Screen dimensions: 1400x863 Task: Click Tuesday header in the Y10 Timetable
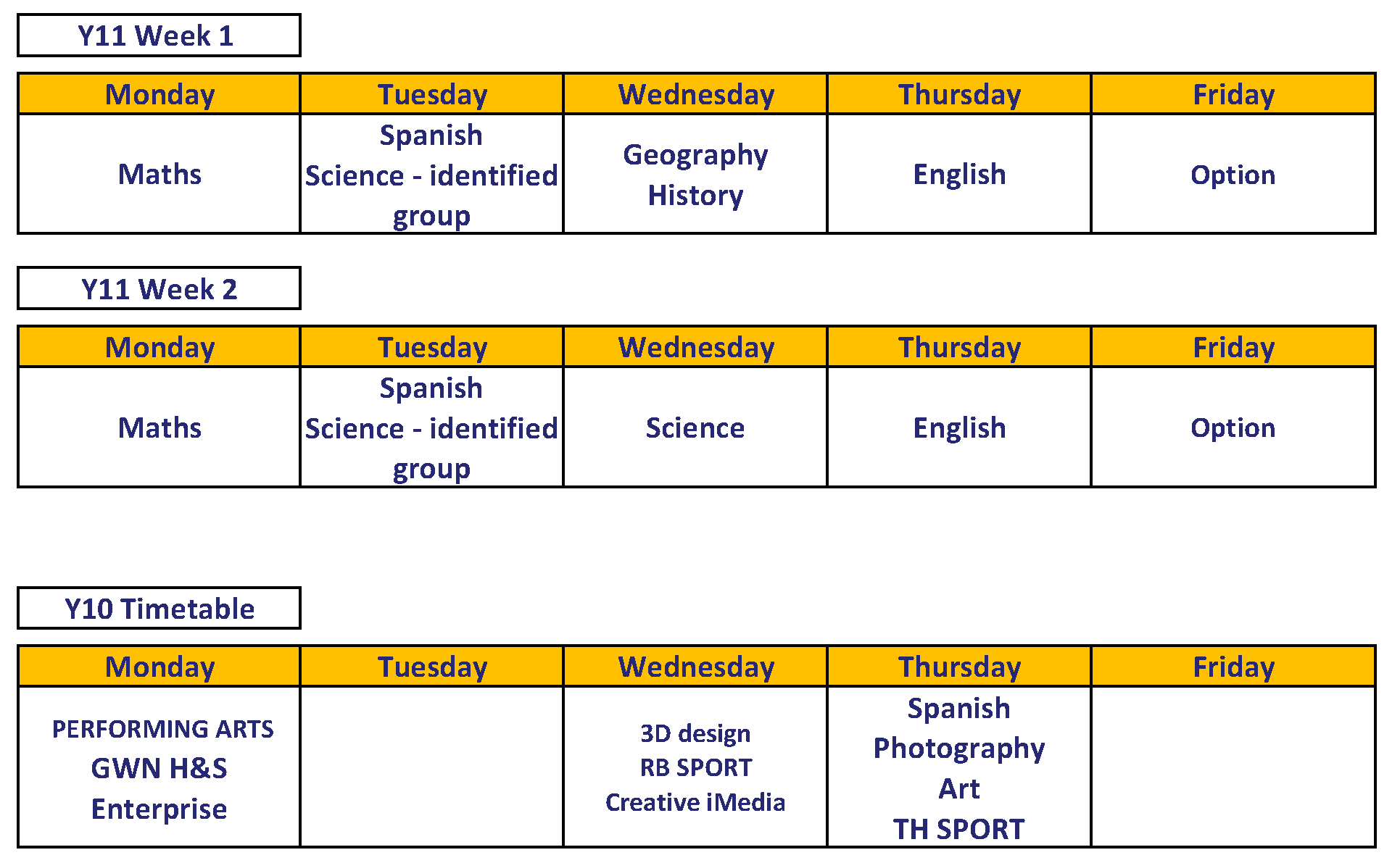click(432, 667)
